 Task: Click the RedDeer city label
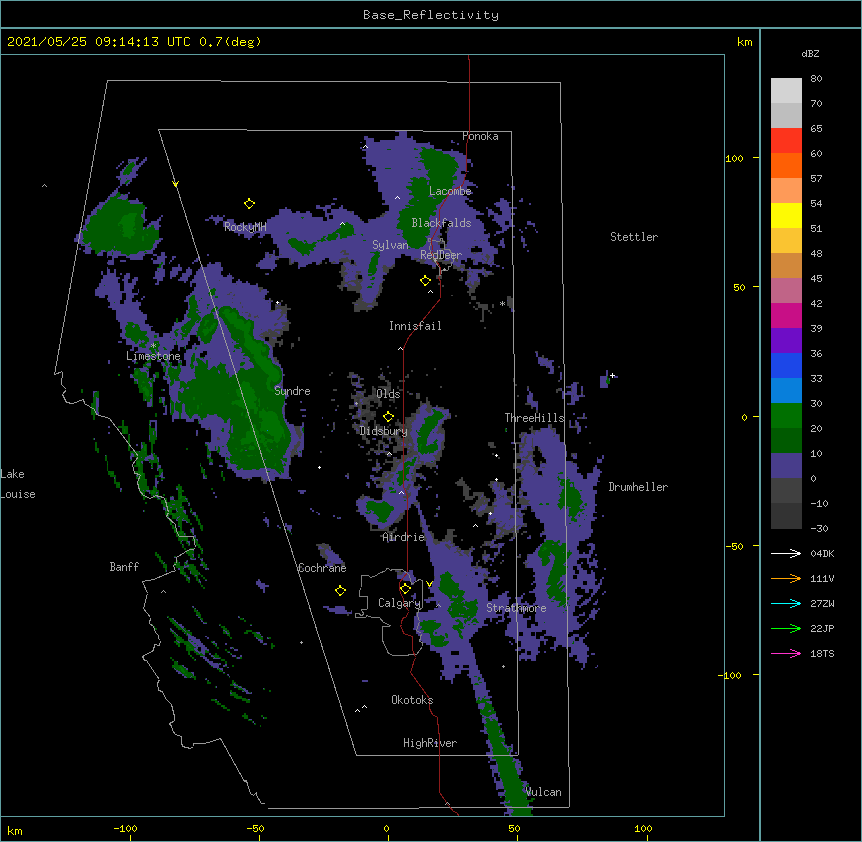[x=441, y=255]
